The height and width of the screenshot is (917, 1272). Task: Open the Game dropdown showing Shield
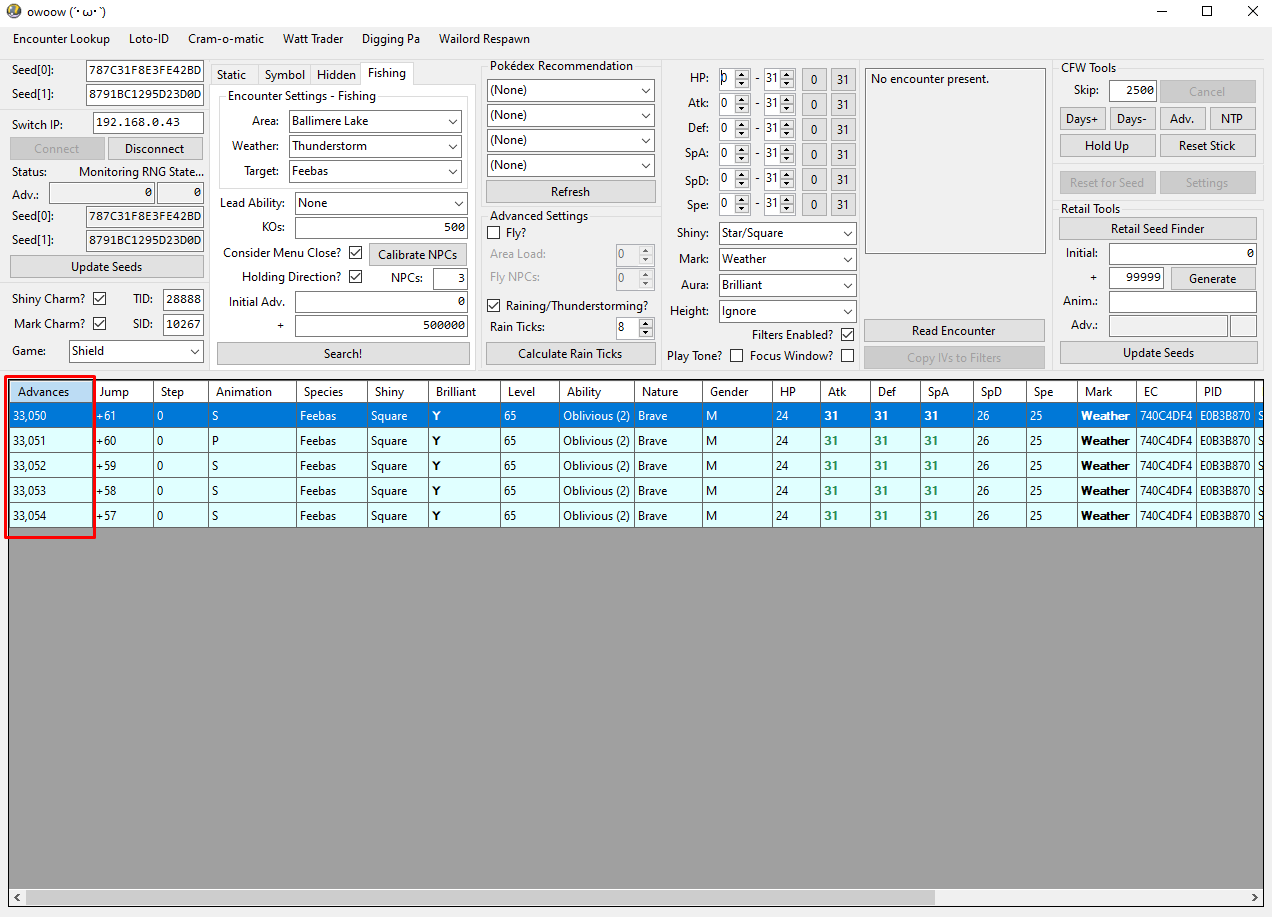(x=136, y=351)
